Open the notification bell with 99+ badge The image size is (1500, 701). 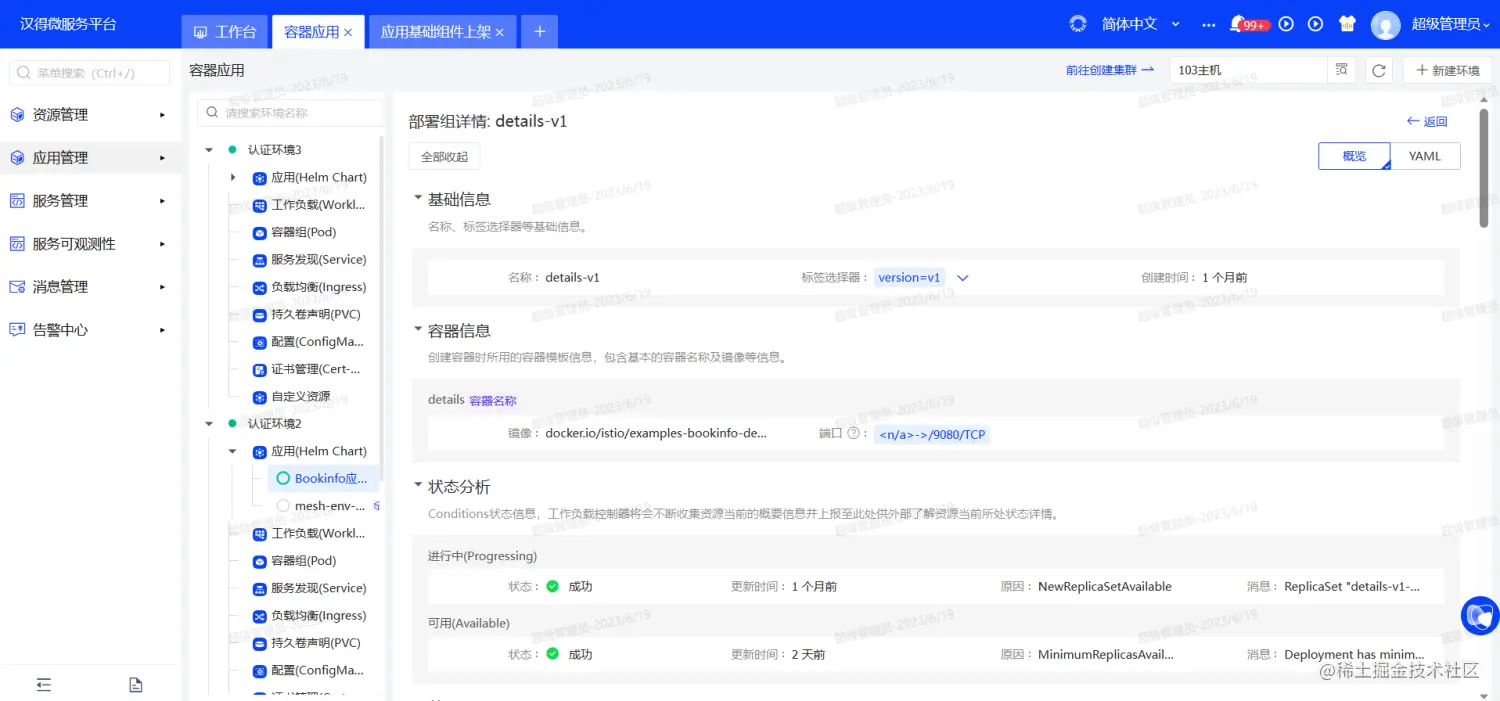(x=1238, y=24)
